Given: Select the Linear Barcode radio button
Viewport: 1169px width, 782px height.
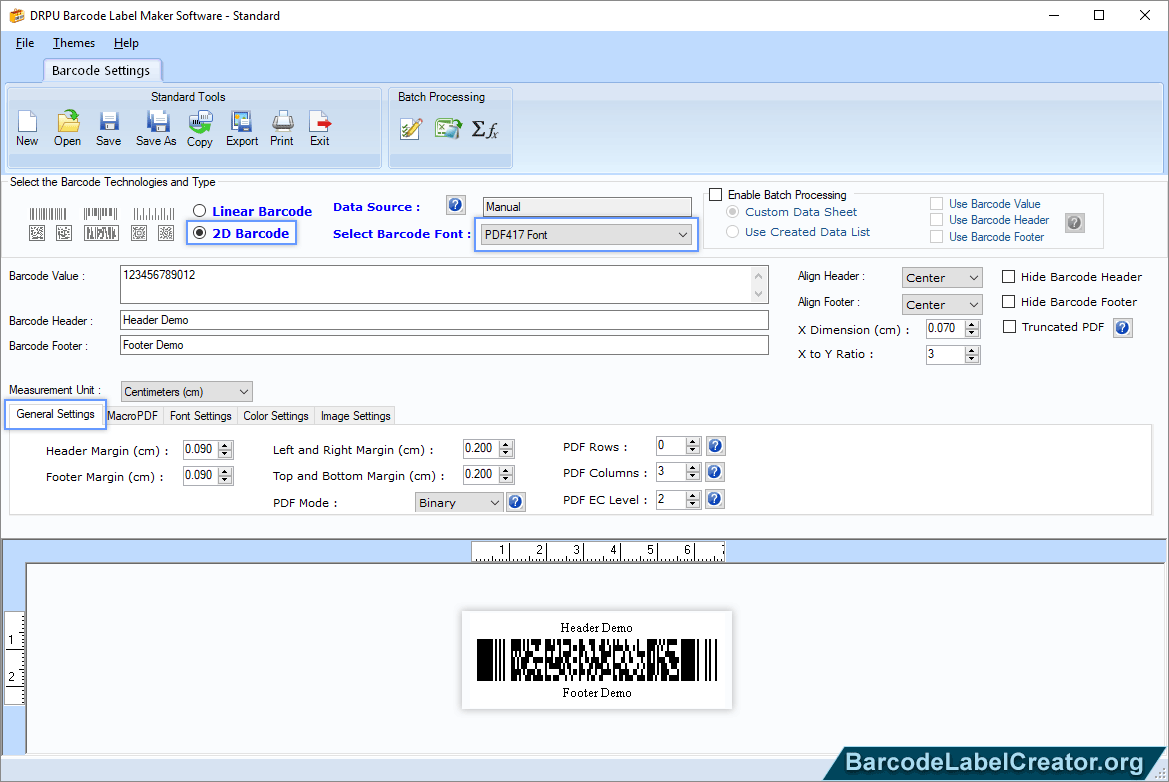Looking at the screenshot, I should [199, 211].
